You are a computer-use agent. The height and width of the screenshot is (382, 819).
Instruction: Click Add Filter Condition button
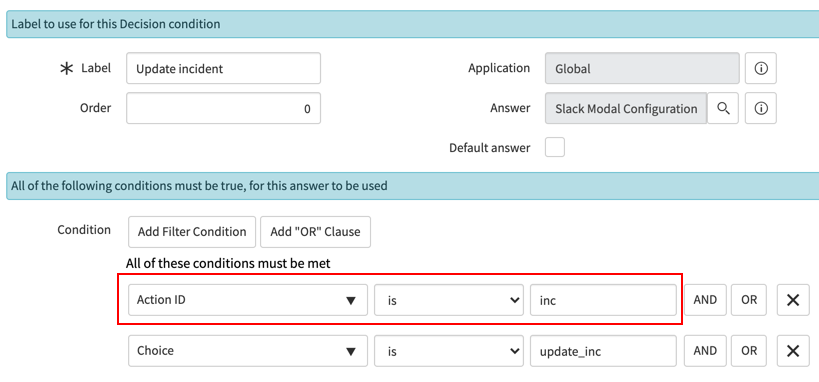coord(192,231)
